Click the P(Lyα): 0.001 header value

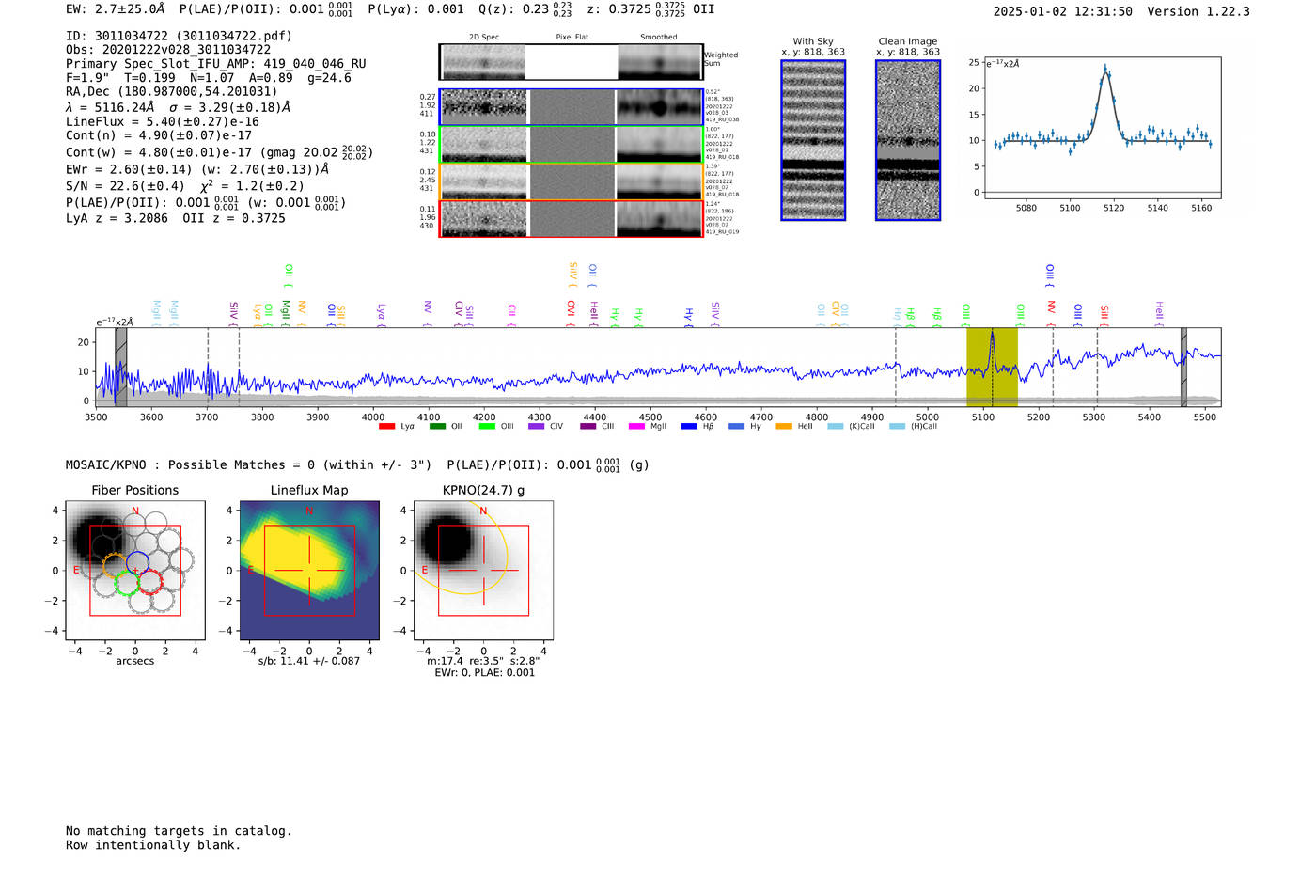(x=415, y=9)
